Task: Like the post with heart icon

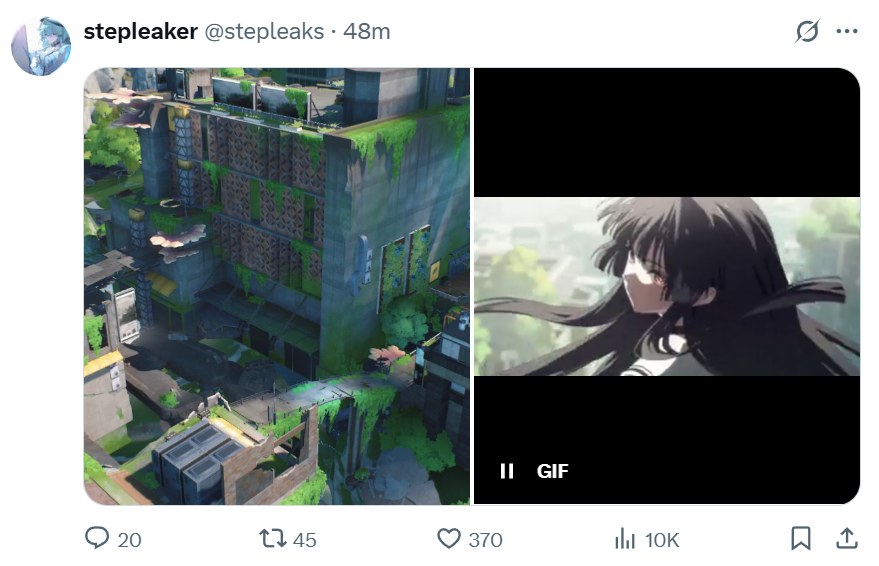Action: [x=449, y=539]
